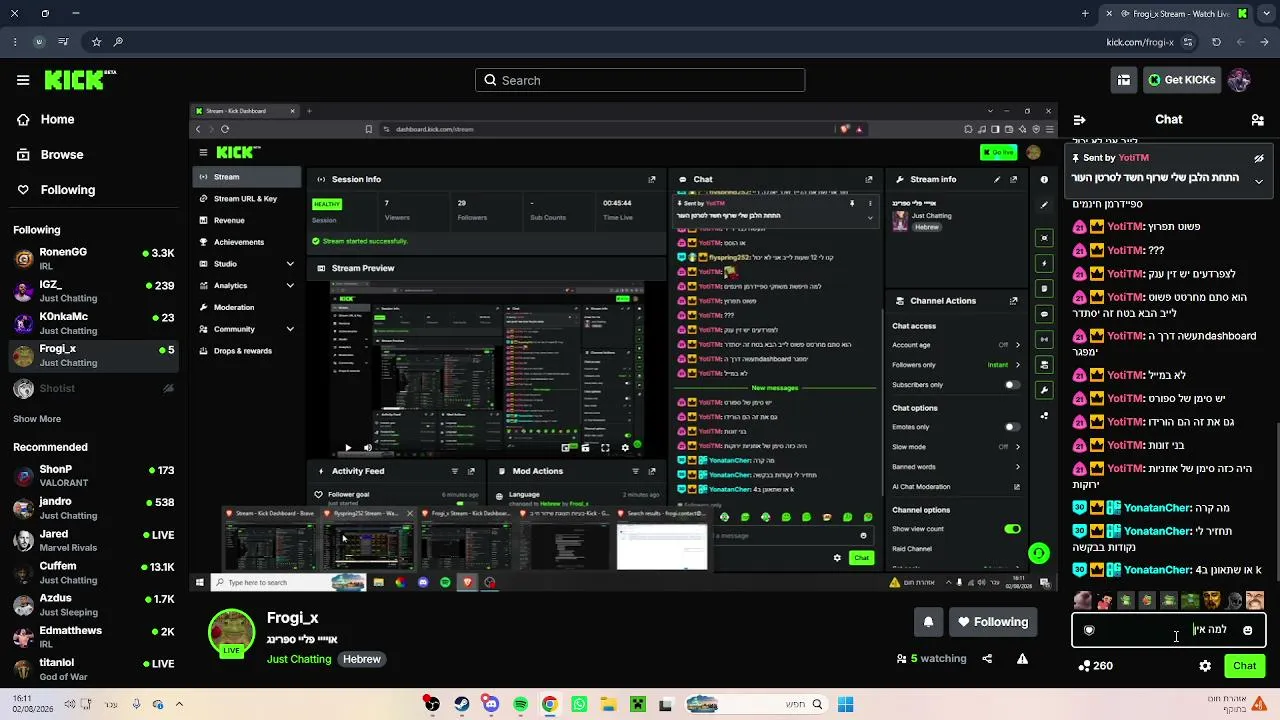
Task: Open the Kick sidebar hamburger menu
Action: (x=23, y=80)
